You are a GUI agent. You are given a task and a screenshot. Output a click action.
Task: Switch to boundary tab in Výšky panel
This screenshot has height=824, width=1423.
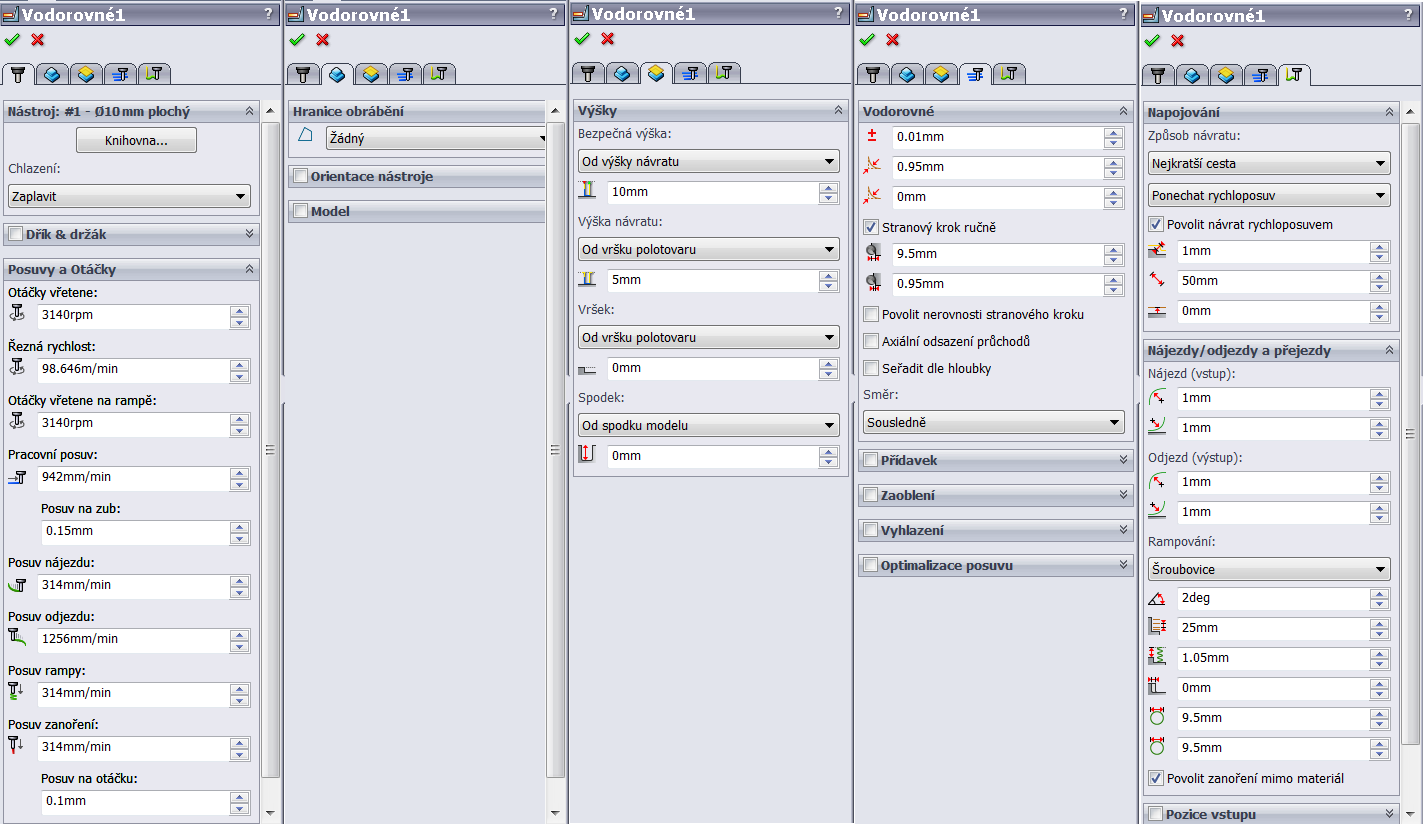[622, 74]
